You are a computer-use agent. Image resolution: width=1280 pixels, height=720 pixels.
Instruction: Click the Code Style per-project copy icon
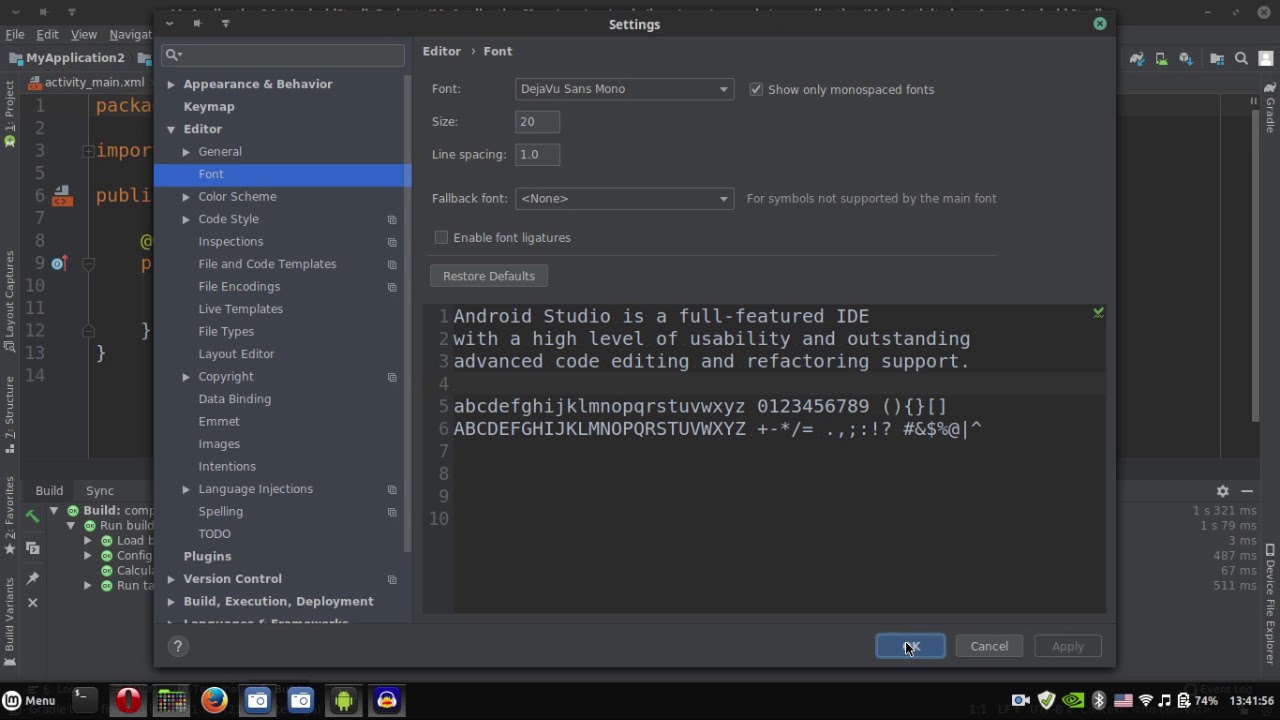pos(392,219)
